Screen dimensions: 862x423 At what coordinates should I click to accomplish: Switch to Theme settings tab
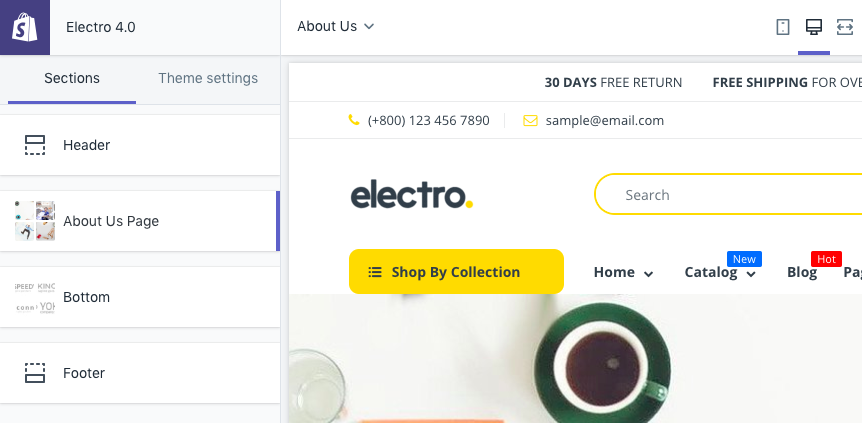(x=208, y=78)
